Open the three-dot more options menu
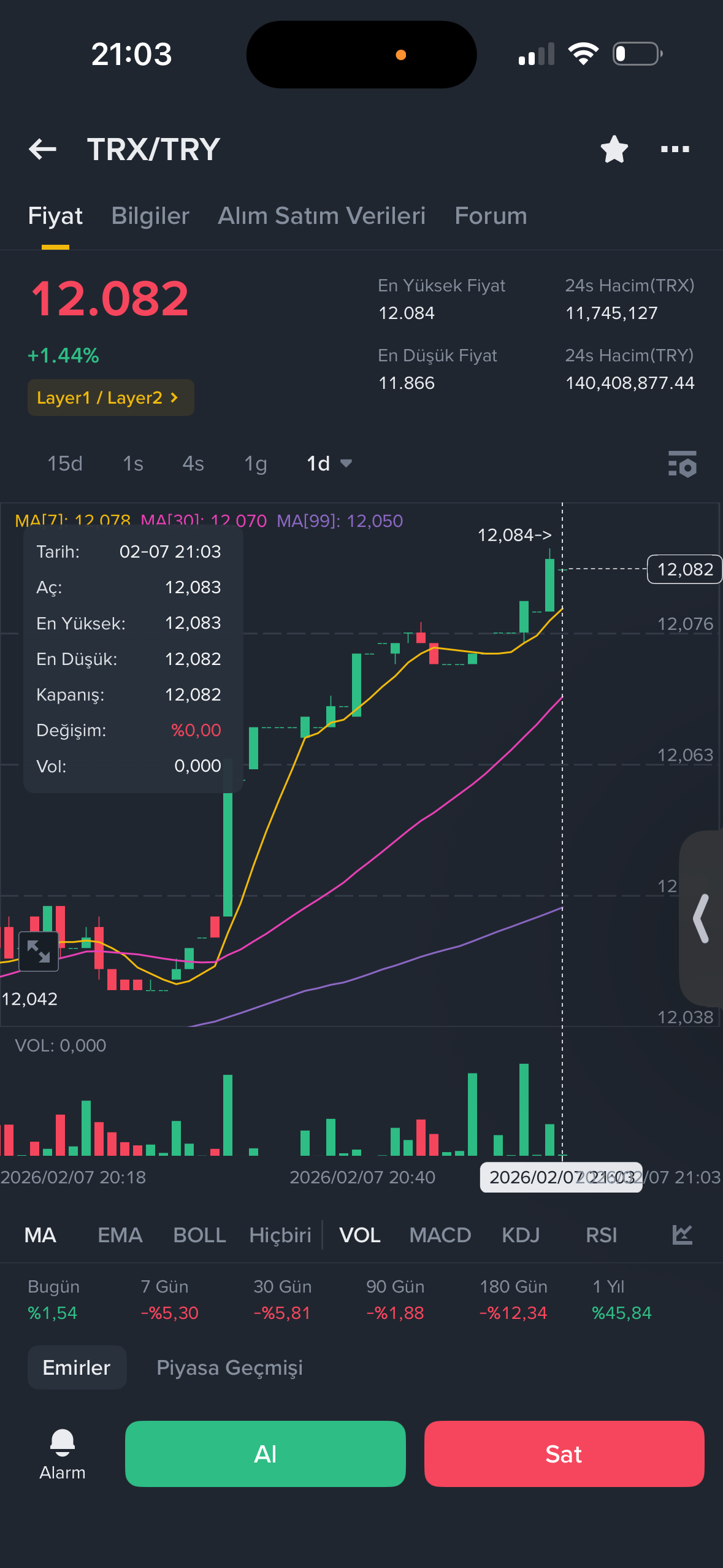The image size is (723, 1568). [675, 149]
